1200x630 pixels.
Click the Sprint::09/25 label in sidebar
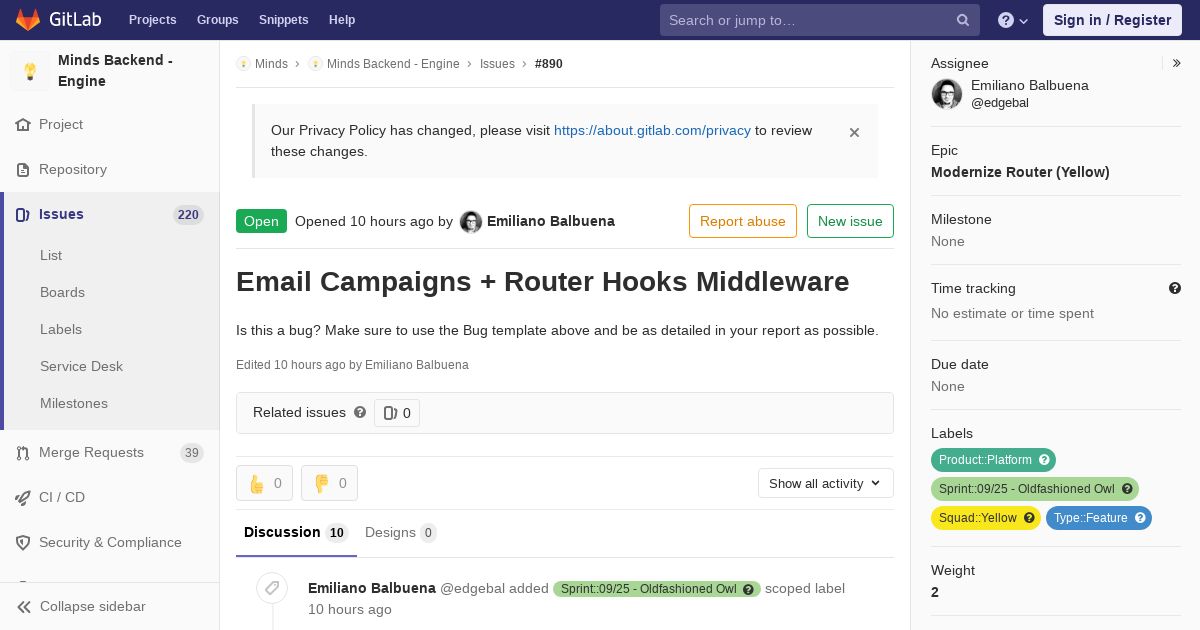1026,489
